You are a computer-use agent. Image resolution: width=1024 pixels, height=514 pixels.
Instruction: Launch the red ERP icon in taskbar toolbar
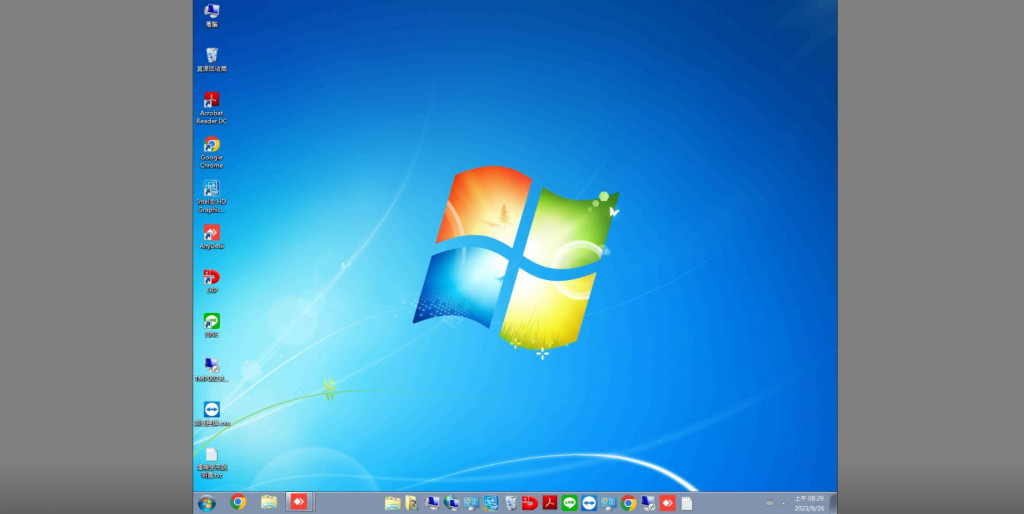530,503
